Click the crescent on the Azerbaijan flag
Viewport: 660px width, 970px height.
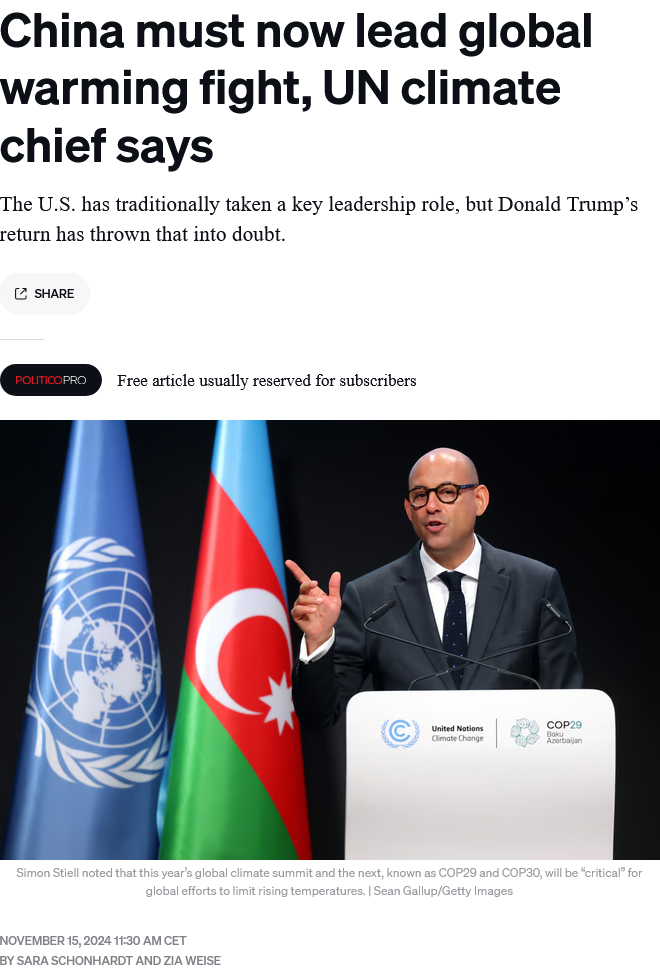click(x=242, y=651)
